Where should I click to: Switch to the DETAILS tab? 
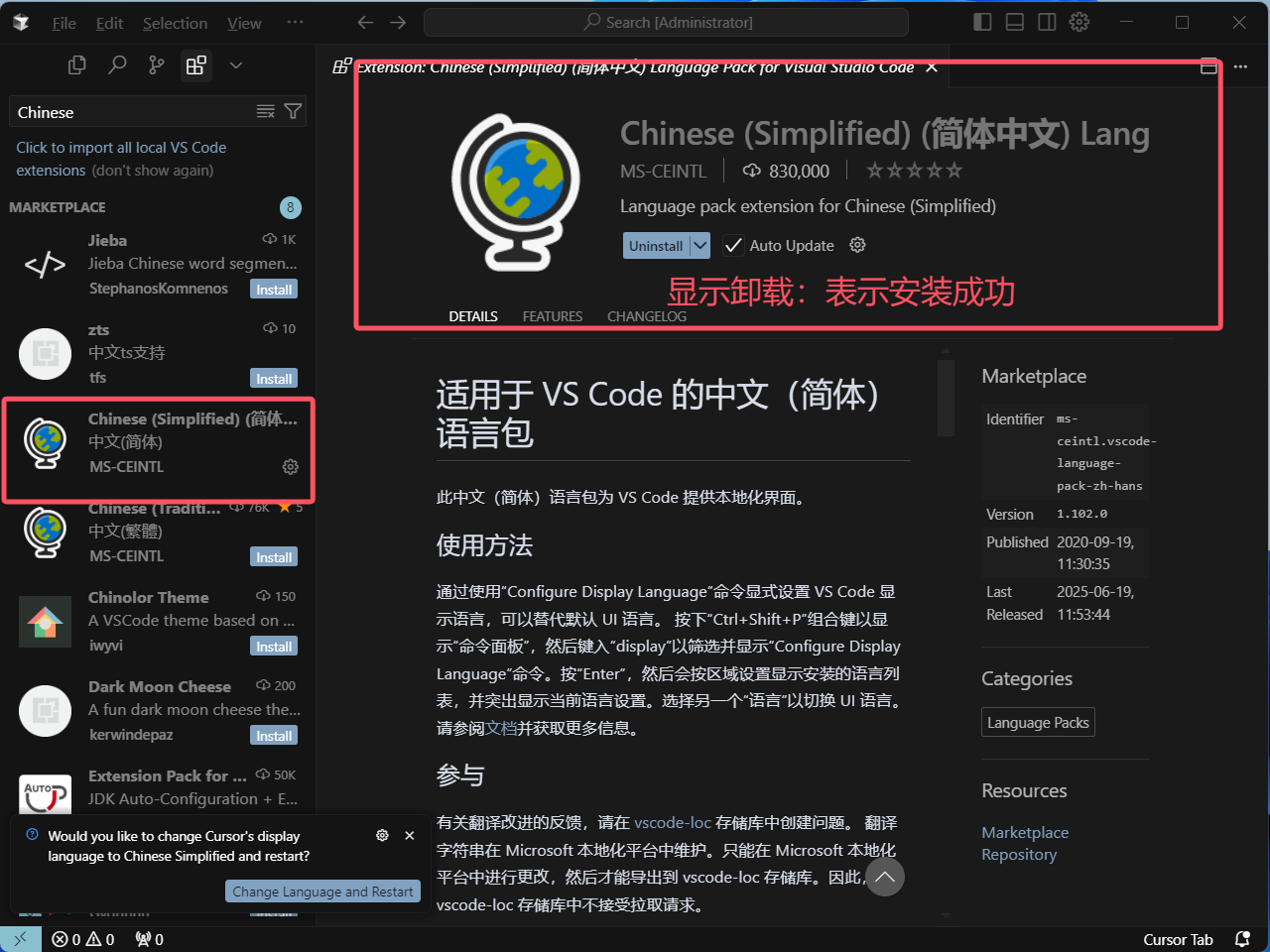(x=473, y=316)
